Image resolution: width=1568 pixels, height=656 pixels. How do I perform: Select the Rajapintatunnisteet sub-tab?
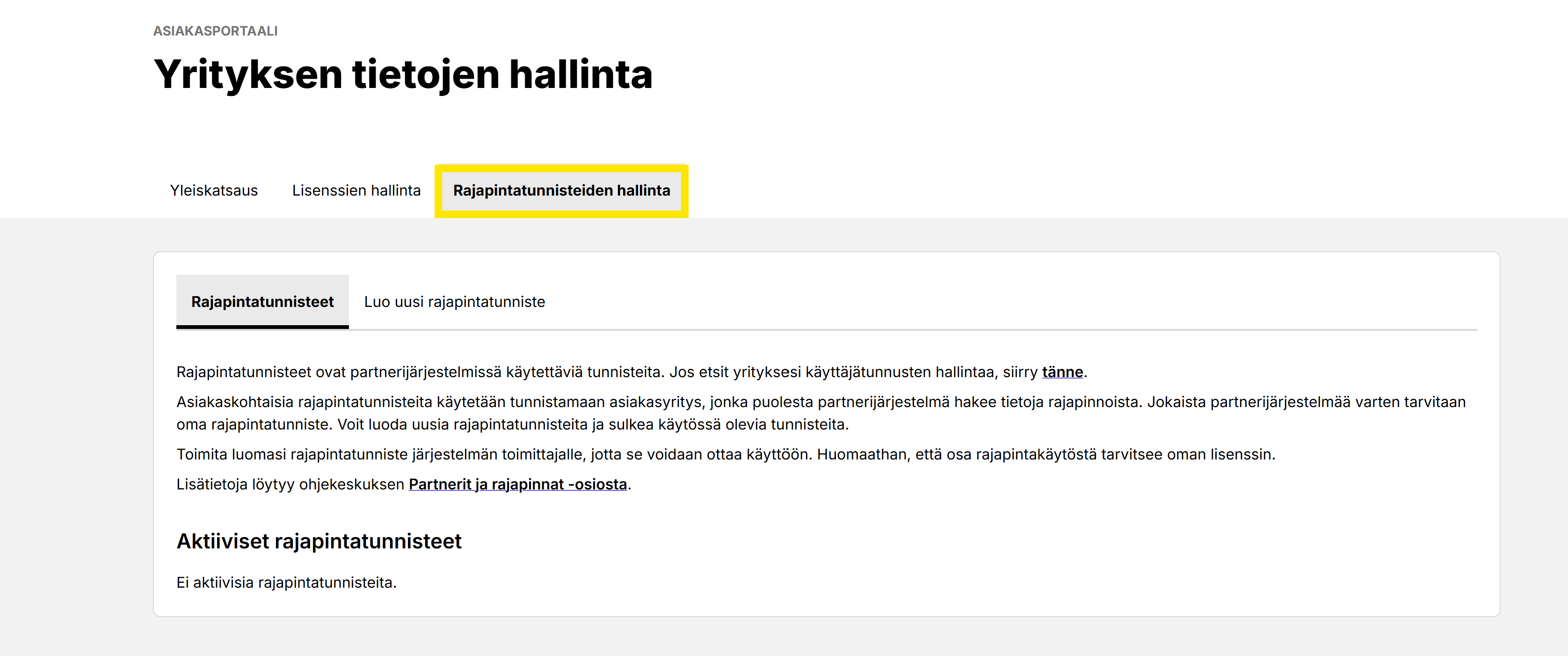click(x=262, y=301)
